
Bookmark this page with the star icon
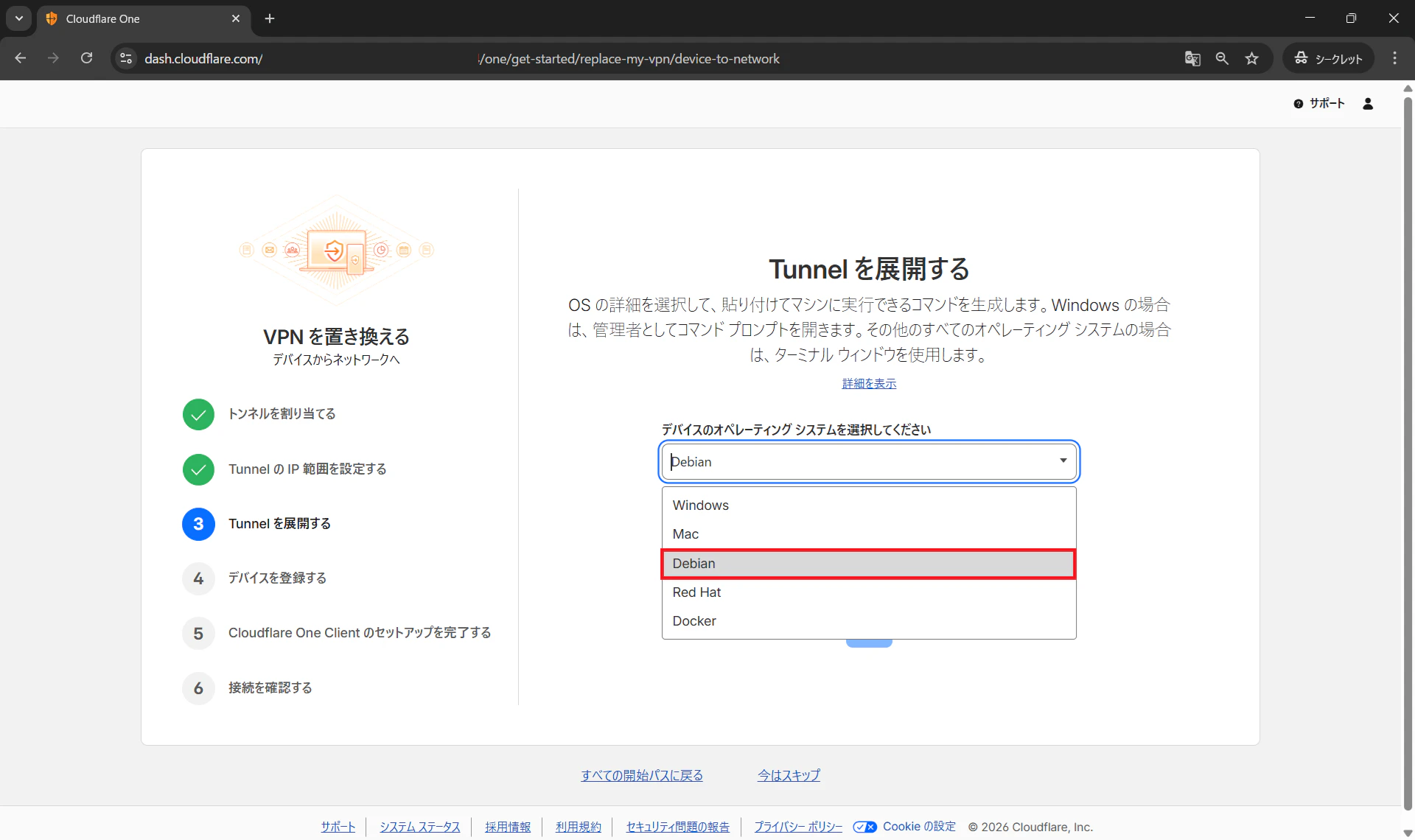coord(1252,58)
